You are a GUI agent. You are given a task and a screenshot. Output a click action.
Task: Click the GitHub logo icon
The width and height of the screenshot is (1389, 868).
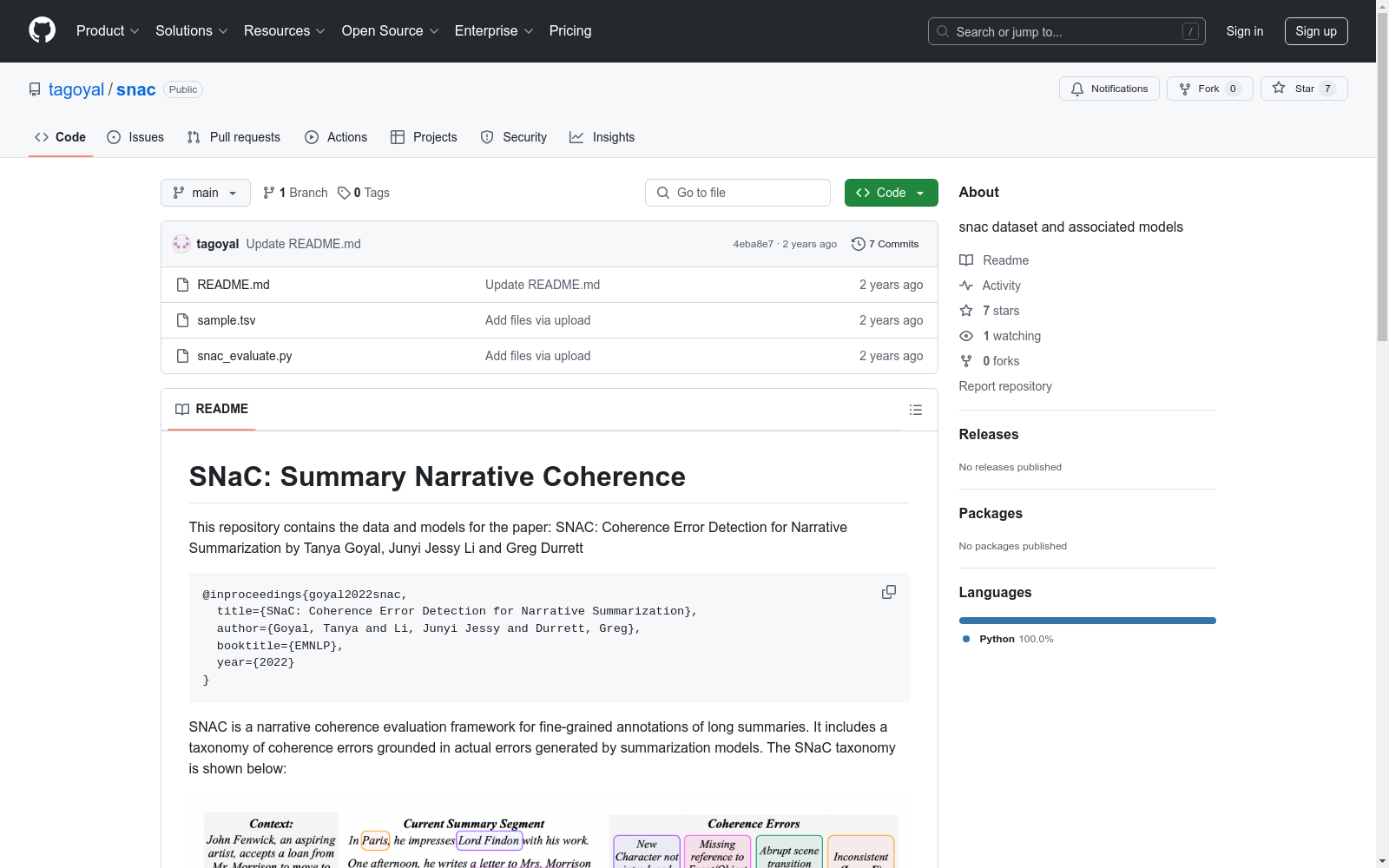(x=42, y=30)
